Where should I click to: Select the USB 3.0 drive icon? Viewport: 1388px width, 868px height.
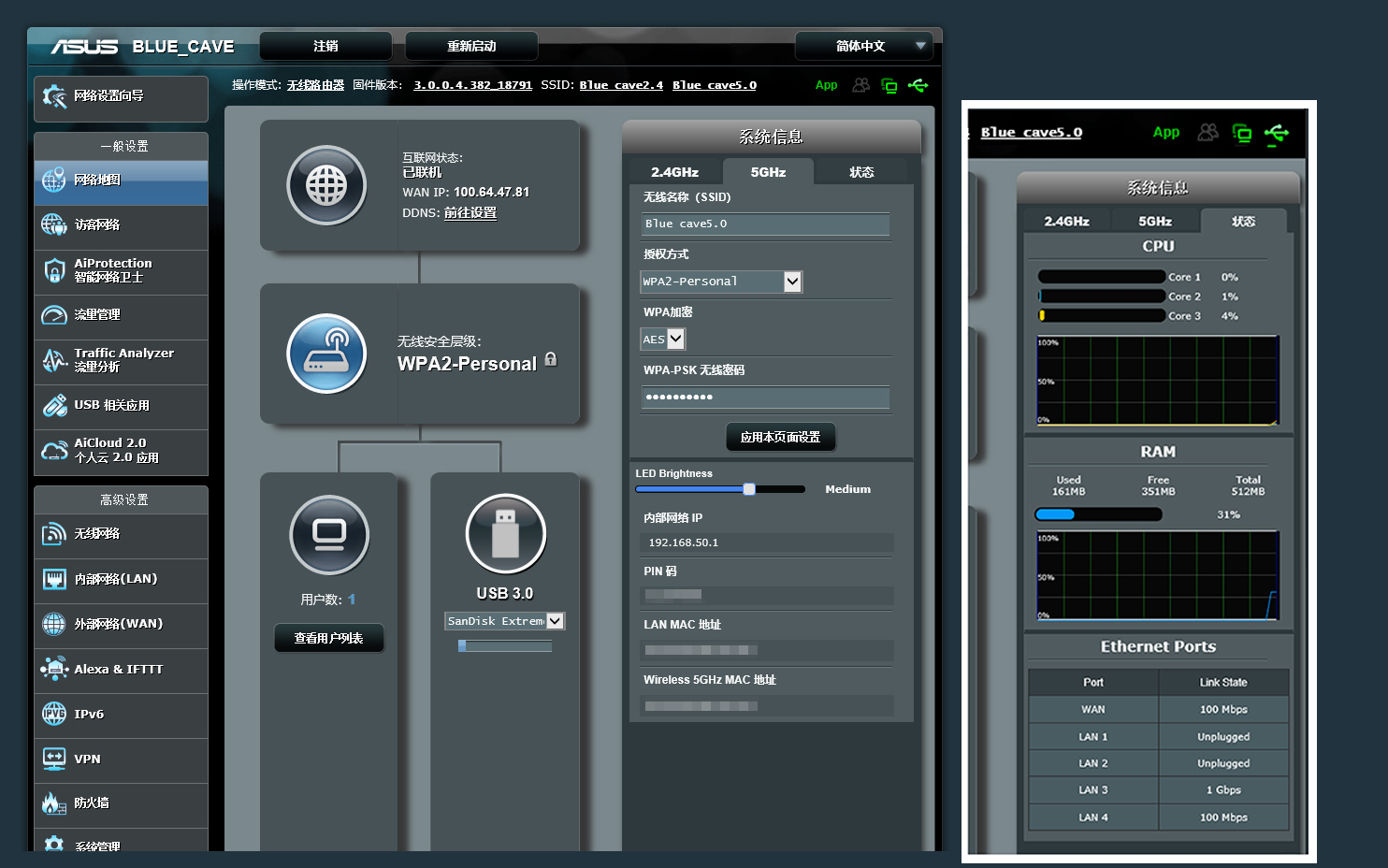click(505, 533)
